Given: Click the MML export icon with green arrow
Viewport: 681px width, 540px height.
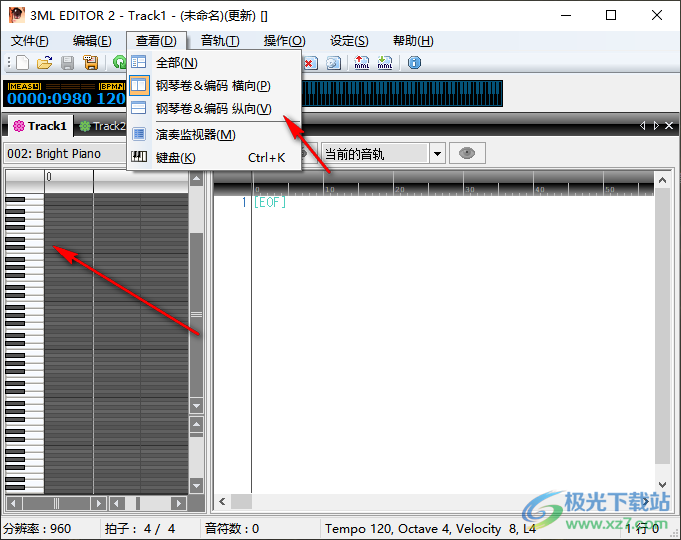Looking at the screenshot, I should click(385, 63).
